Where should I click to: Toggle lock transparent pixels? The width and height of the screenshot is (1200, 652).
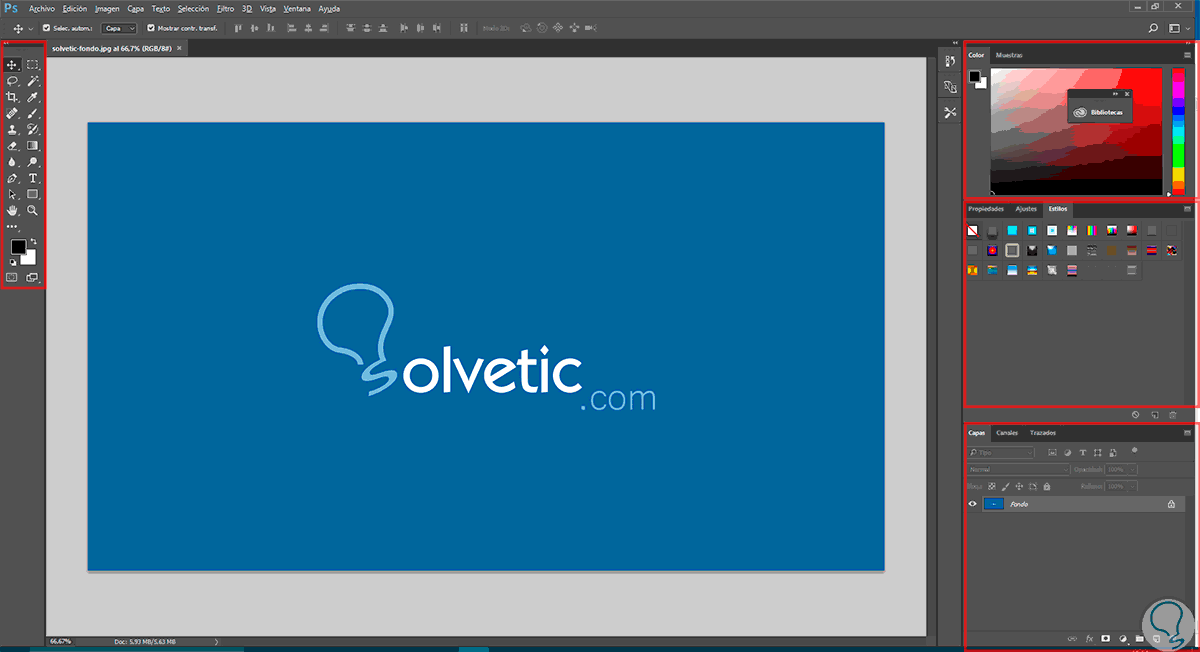tap(992, 486)
